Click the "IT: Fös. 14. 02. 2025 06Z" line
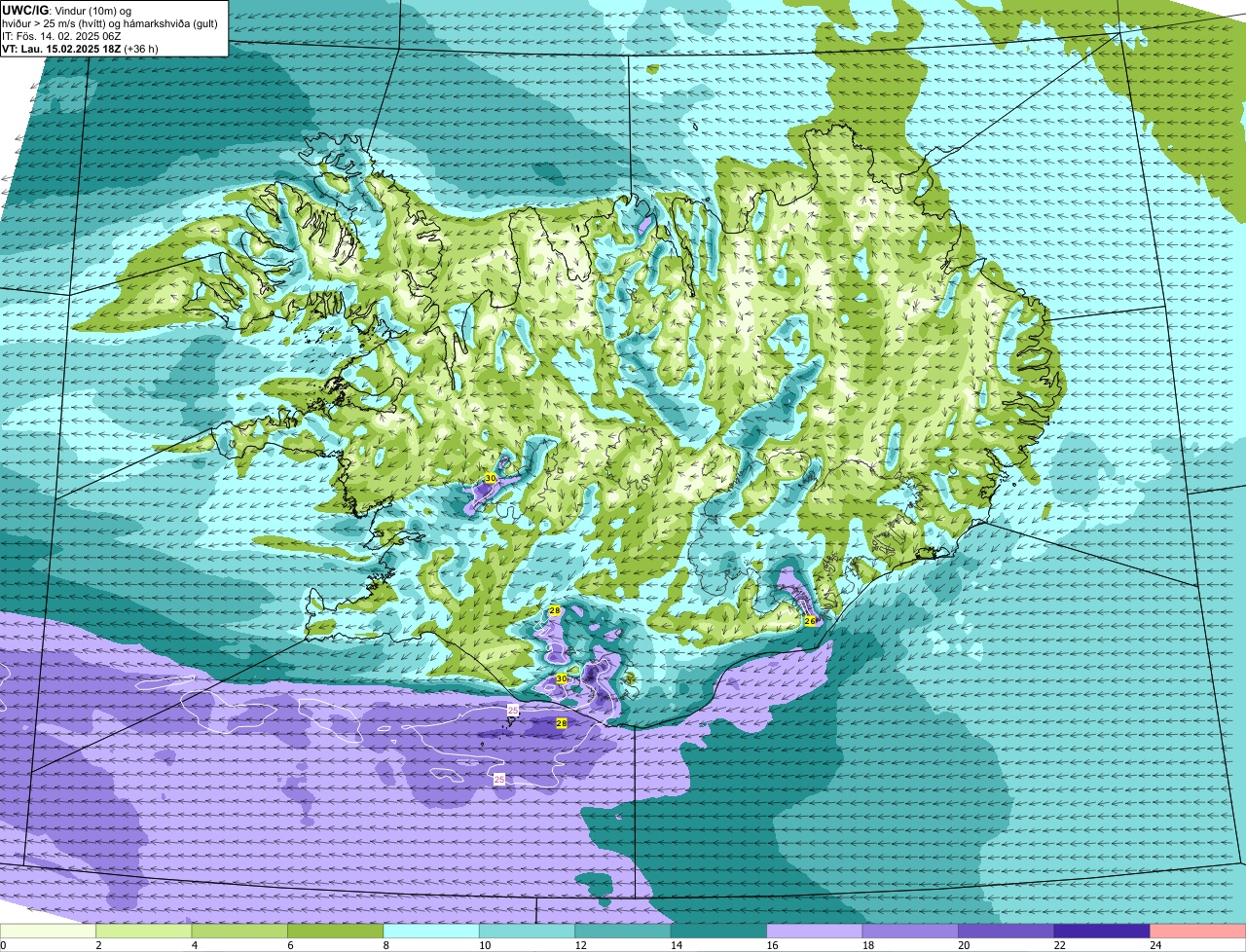This screenshot has width=1246, height=952. [61, 36]
